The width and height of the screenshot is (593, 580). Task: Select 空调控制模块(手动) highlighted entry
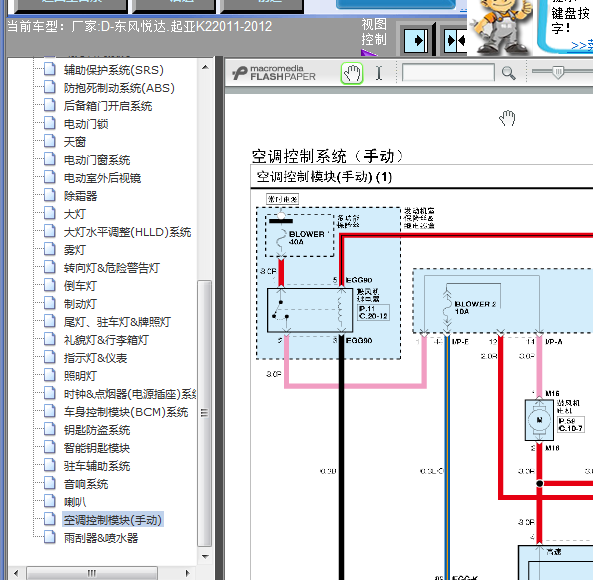pos(113,520)
